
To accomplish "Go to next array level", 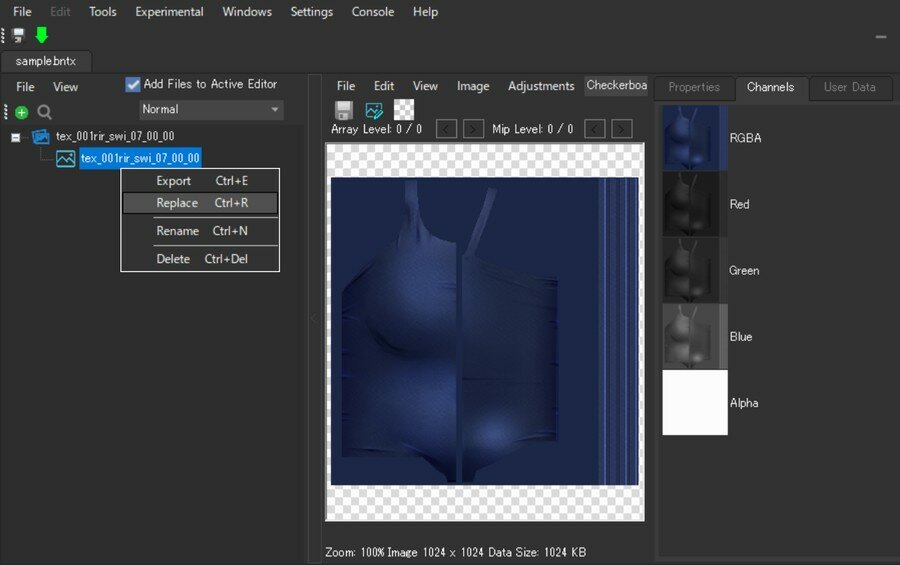I will (473, 129).
